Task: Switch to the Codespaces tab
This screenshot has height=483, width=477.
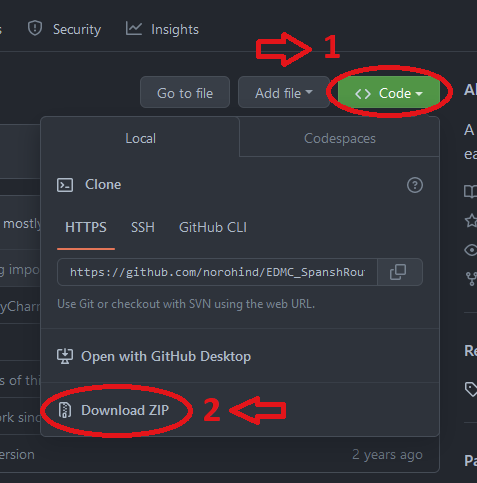Action: point(339,138)
